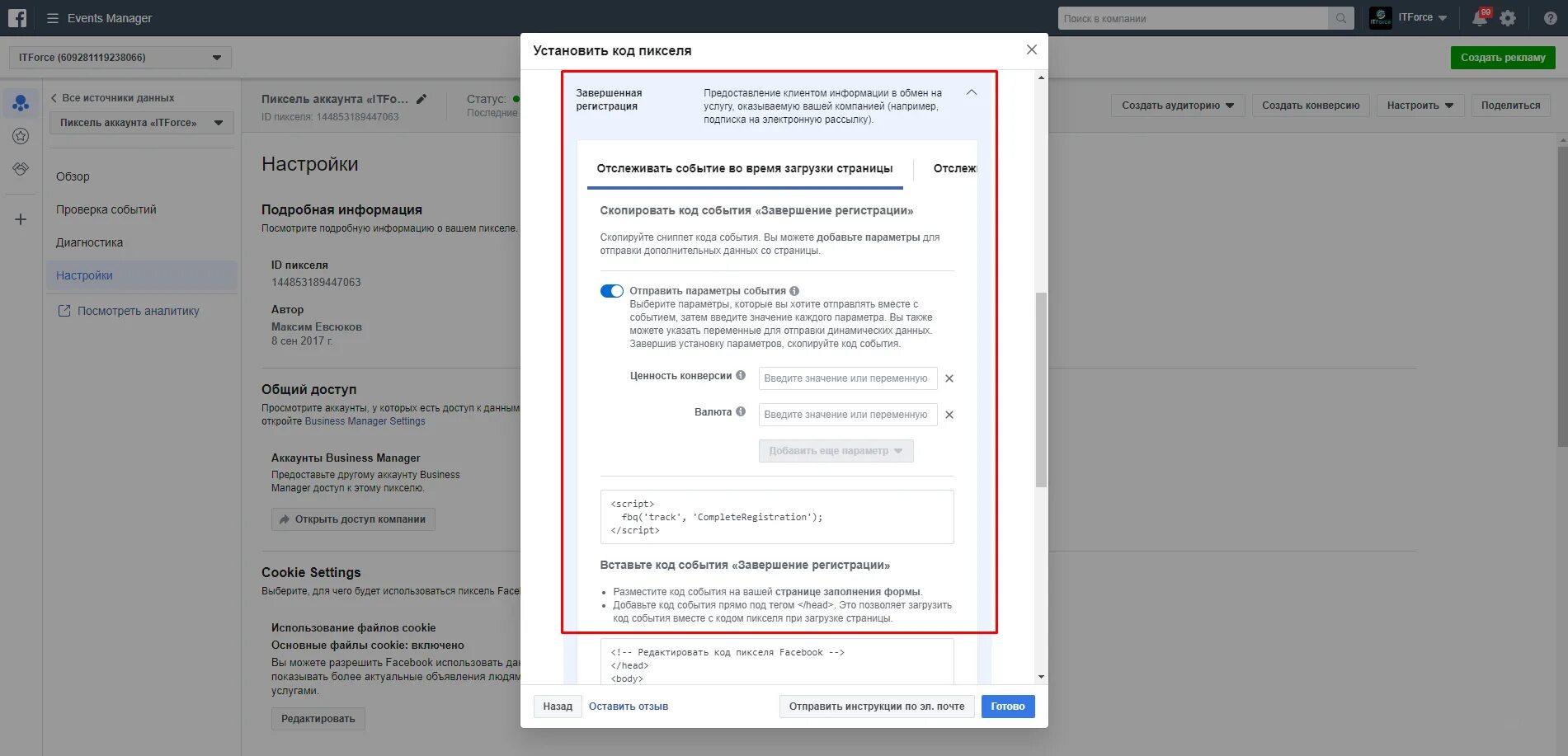
Task: Go to Диагностика in sidebar
Action: [89, 242]
